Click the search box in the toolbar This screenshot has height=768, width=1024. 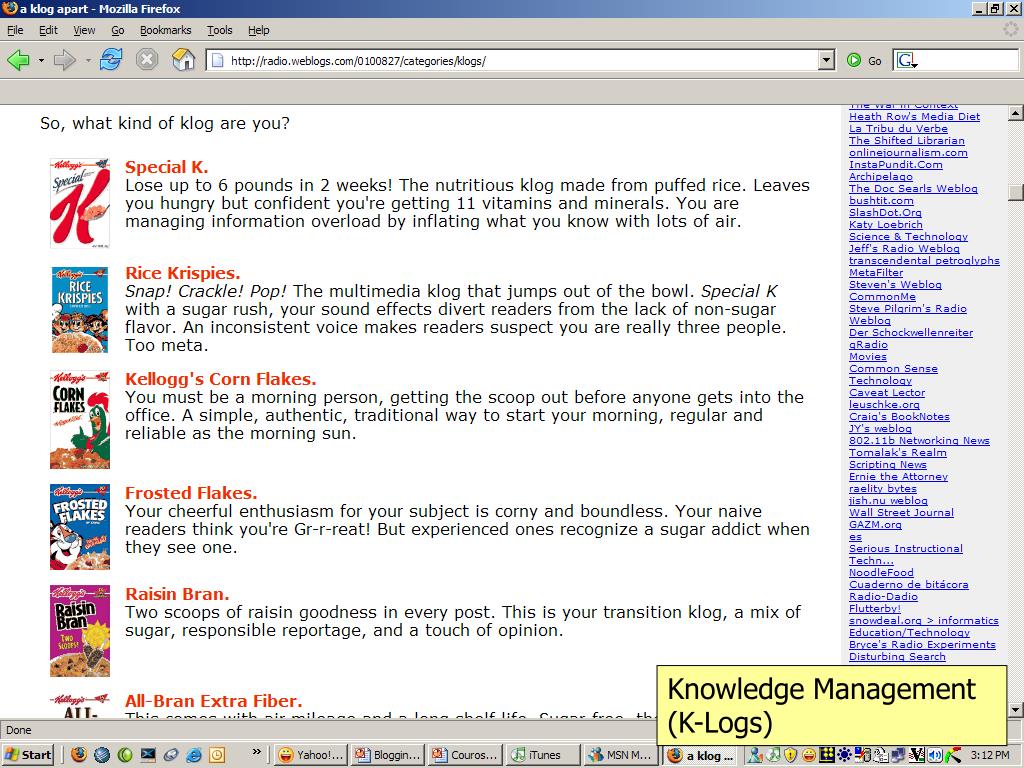955,61
